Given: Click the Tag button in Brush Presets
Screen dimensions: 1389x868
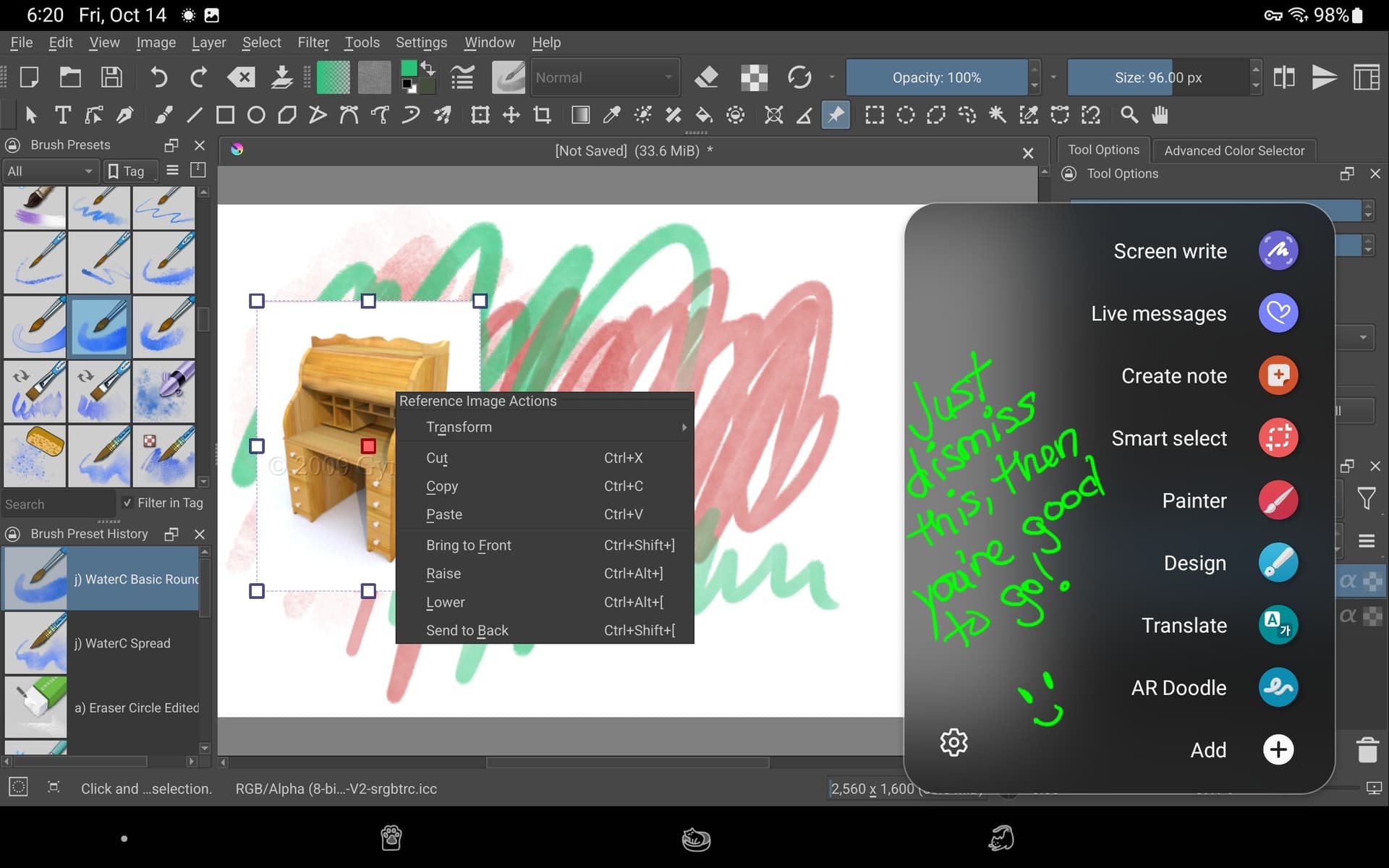Looking at the screenshot, I should tap(127, 171).
